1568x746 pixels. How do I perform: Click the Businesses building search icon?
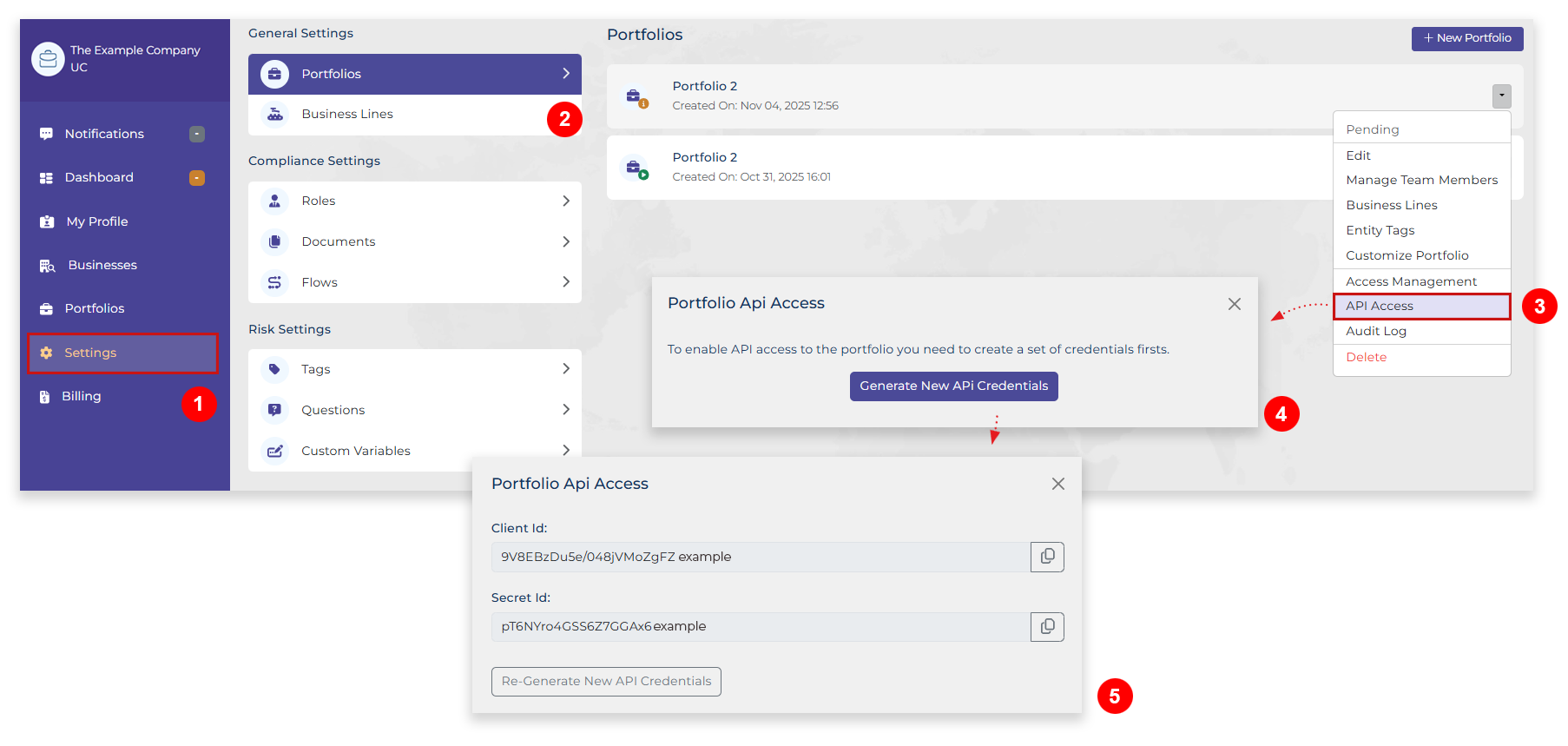click(47, 265)
